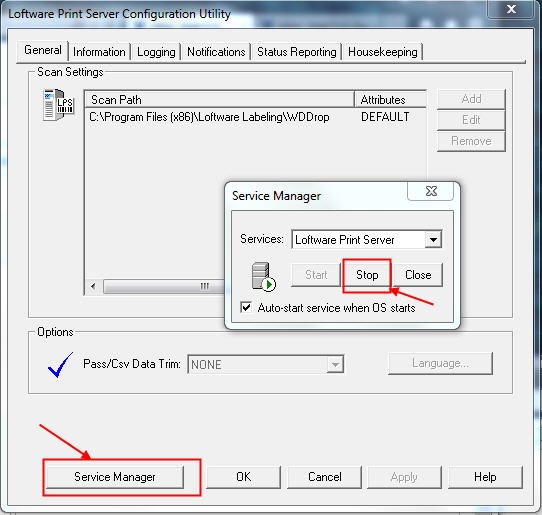Close the Service Manager dialog with X
This screenshot has height=515, width=542.
pos(431,191)
